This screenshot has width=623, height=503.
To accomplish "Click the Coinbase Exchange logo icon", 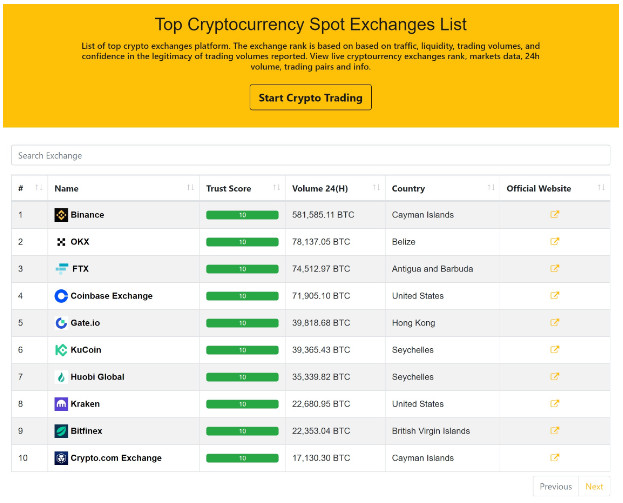I will (61, 296).
